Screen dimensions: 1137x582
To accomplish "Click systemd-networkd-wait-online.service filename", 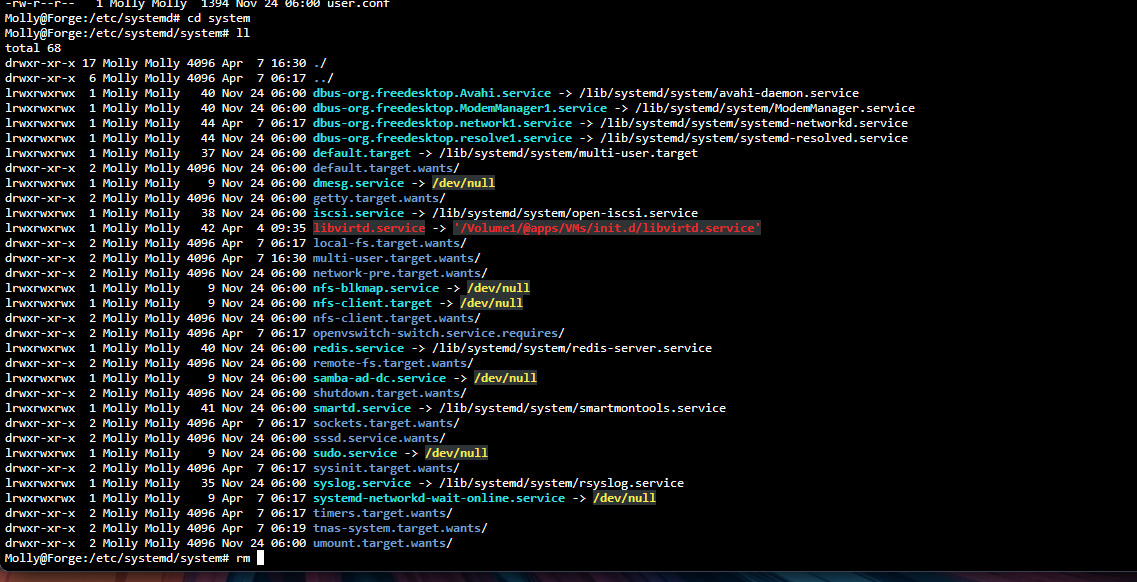I will pos(439,498).
